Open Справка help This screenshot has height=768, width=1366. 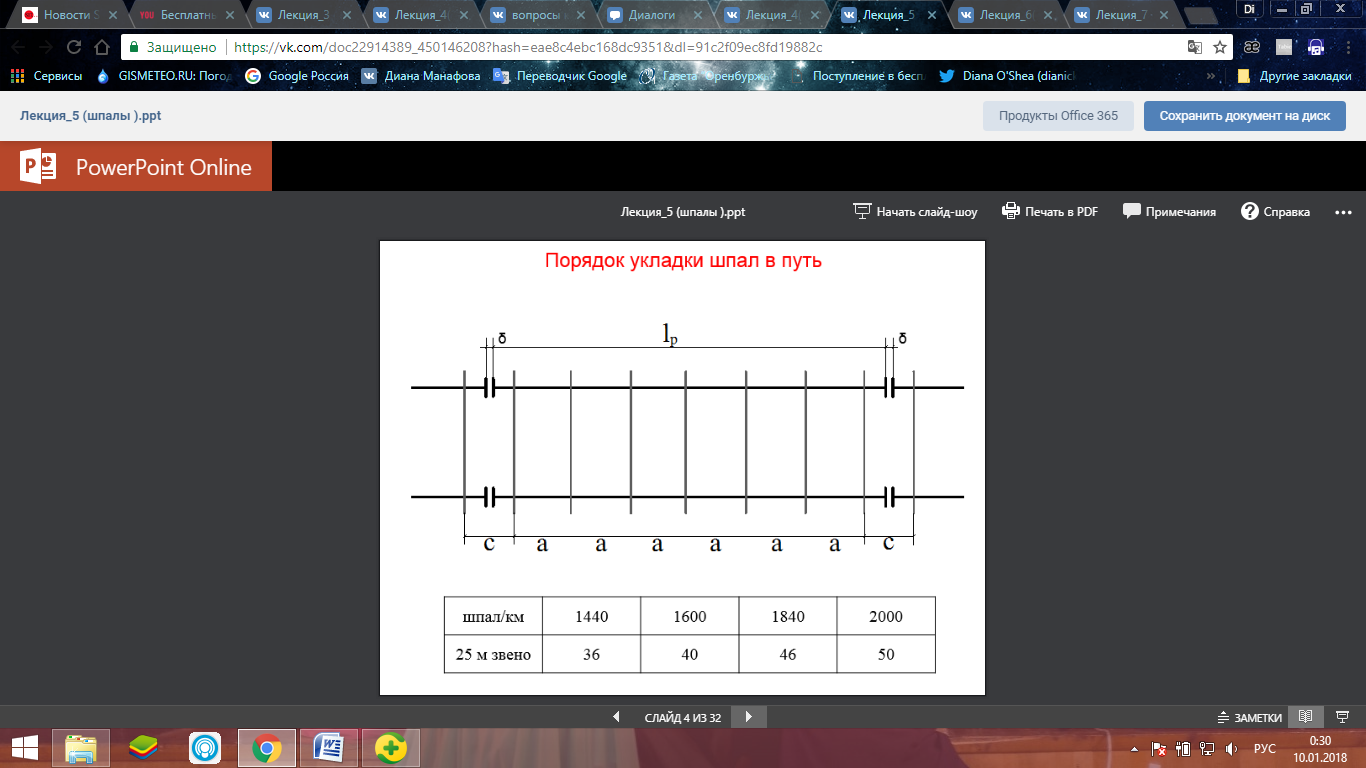coord(1275,211)
